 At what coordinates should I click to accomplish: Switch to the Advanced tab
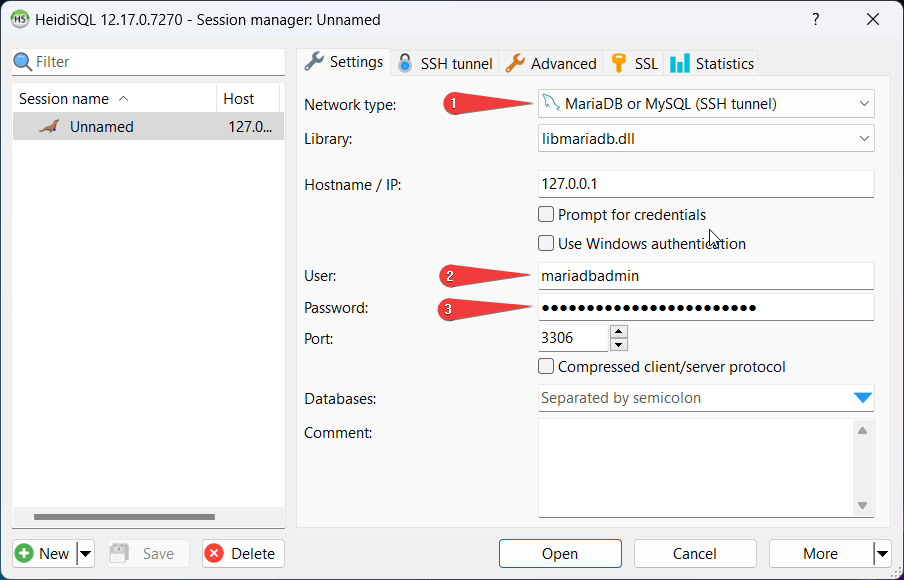coord(551,63)
